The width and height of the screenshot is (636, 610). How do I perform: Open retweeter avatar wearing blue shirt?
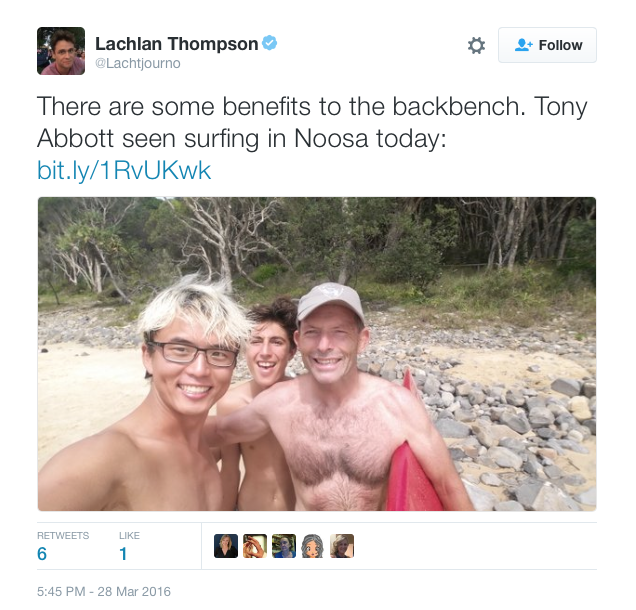284,546
